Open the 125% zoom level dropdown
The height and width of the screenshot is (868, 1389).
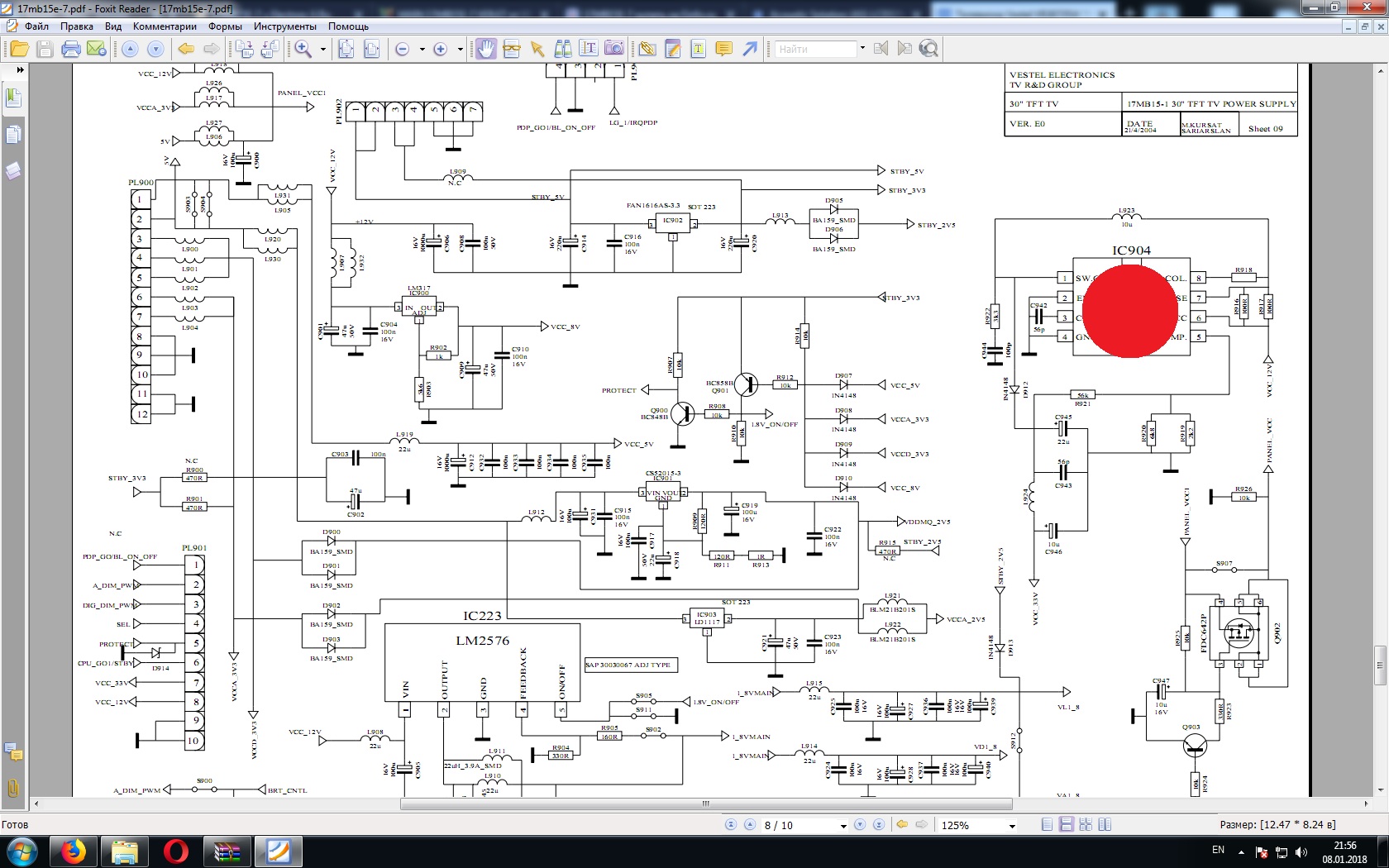[1012, 826]
